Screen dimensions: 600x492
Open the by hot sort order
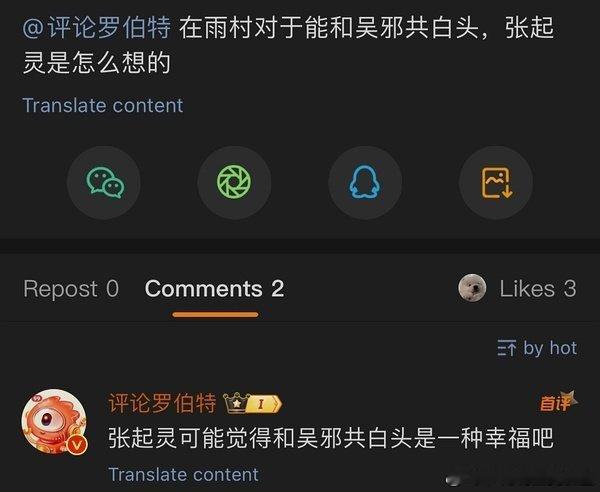point(550,348)
